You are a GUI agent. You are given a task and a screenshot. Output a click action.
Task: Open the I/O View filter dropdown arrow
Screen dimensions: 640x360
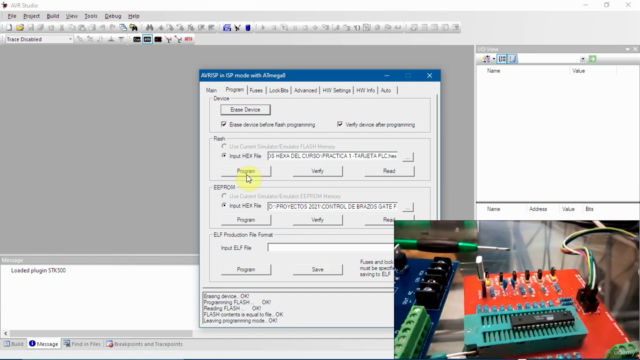click(582, 59)
